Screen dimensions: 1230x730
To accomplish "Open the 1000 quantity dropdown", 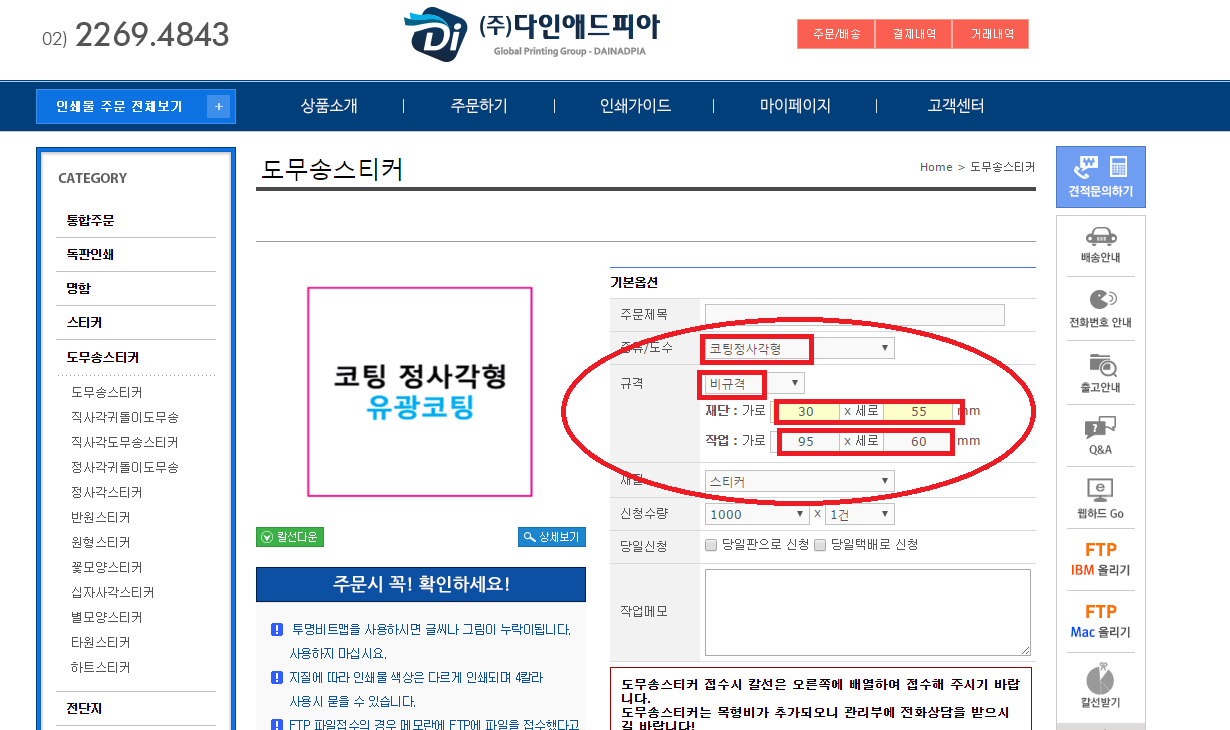I will coord(757,514).
